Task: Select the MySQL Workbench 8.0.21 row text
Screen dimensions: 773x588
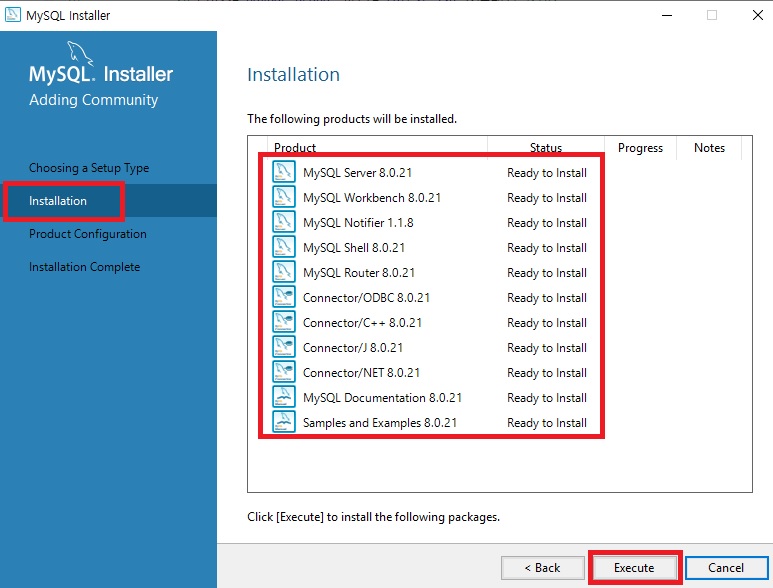Action: [372, 198]
